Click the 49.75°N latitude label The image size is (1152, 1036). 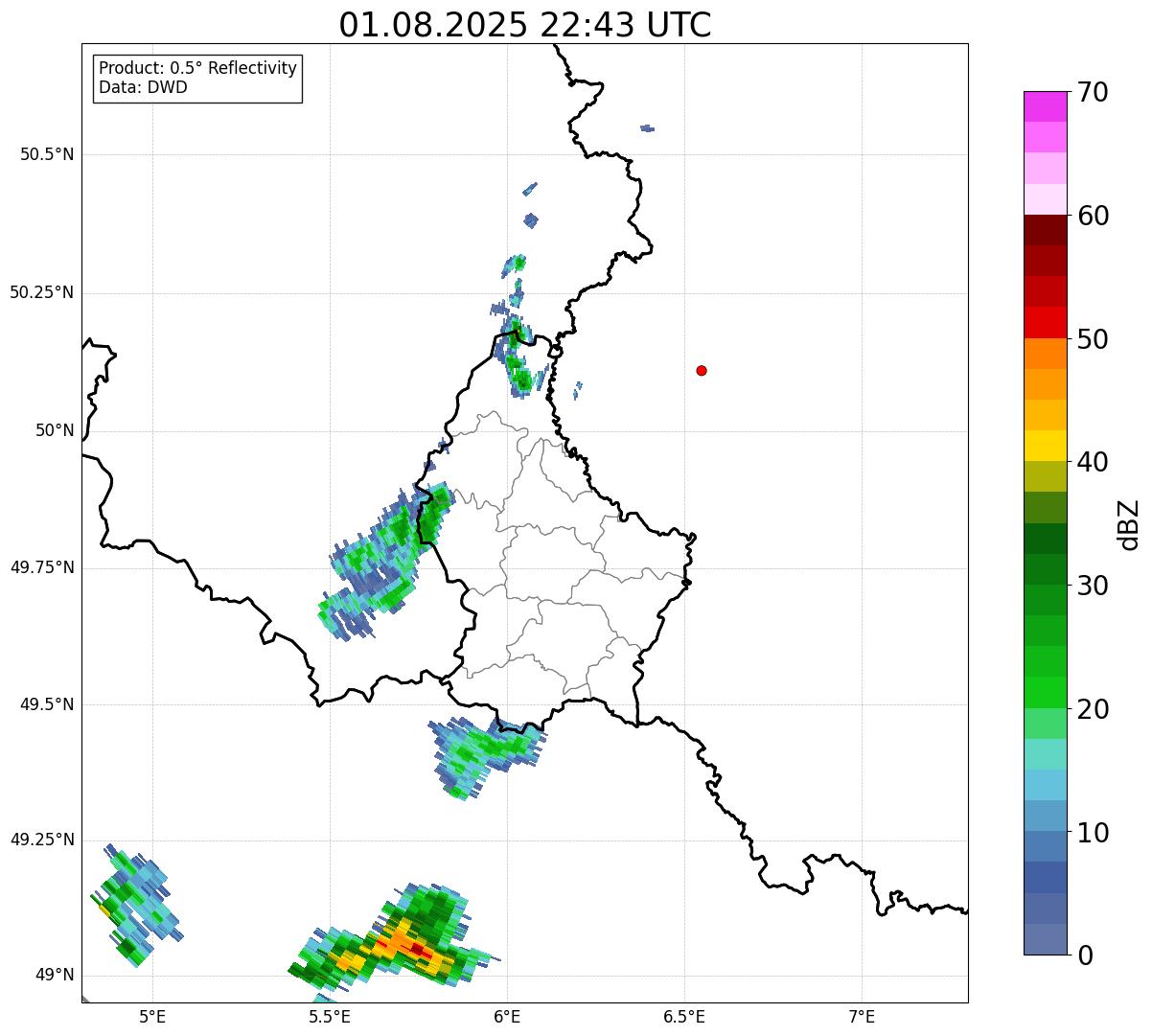click(x=42, y=567)
